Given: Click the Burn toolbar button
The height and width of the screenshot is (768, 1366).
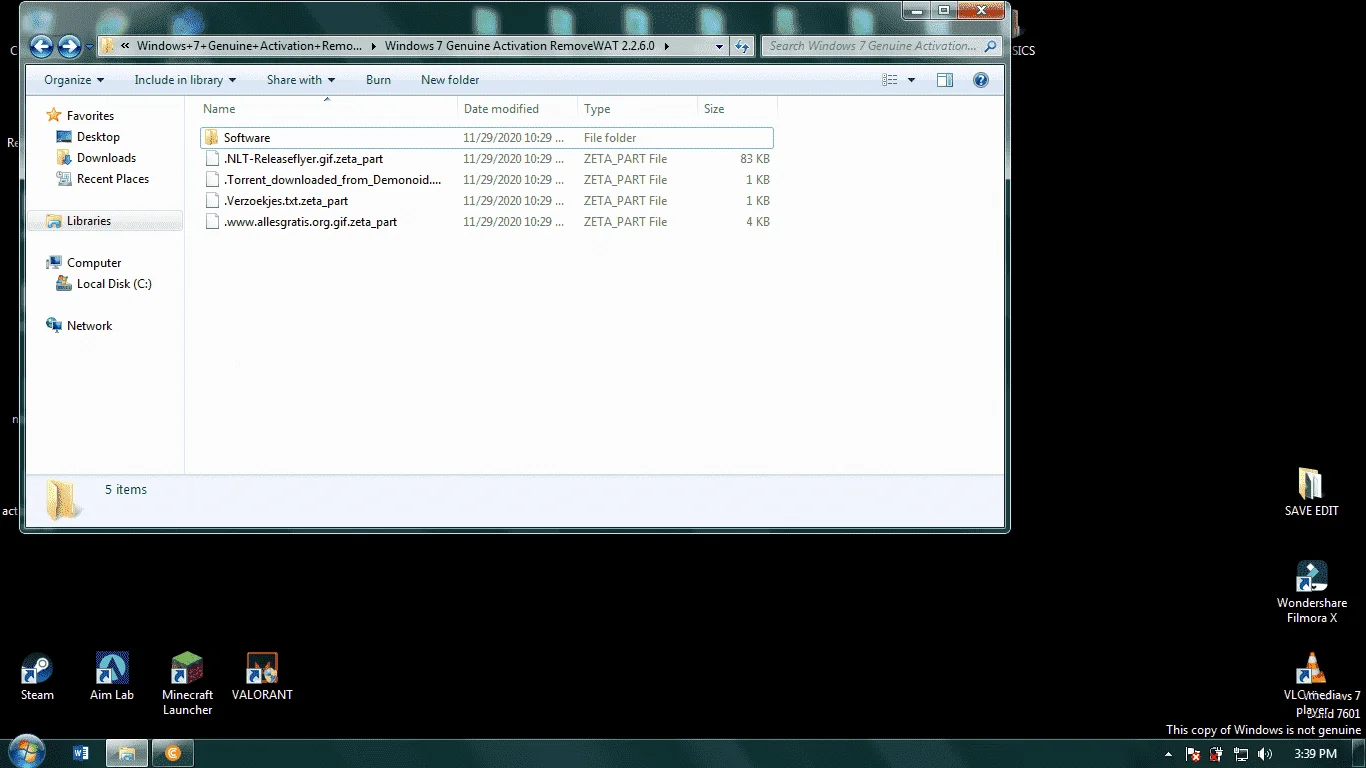Looking at the screenshot, I should 378,80.
